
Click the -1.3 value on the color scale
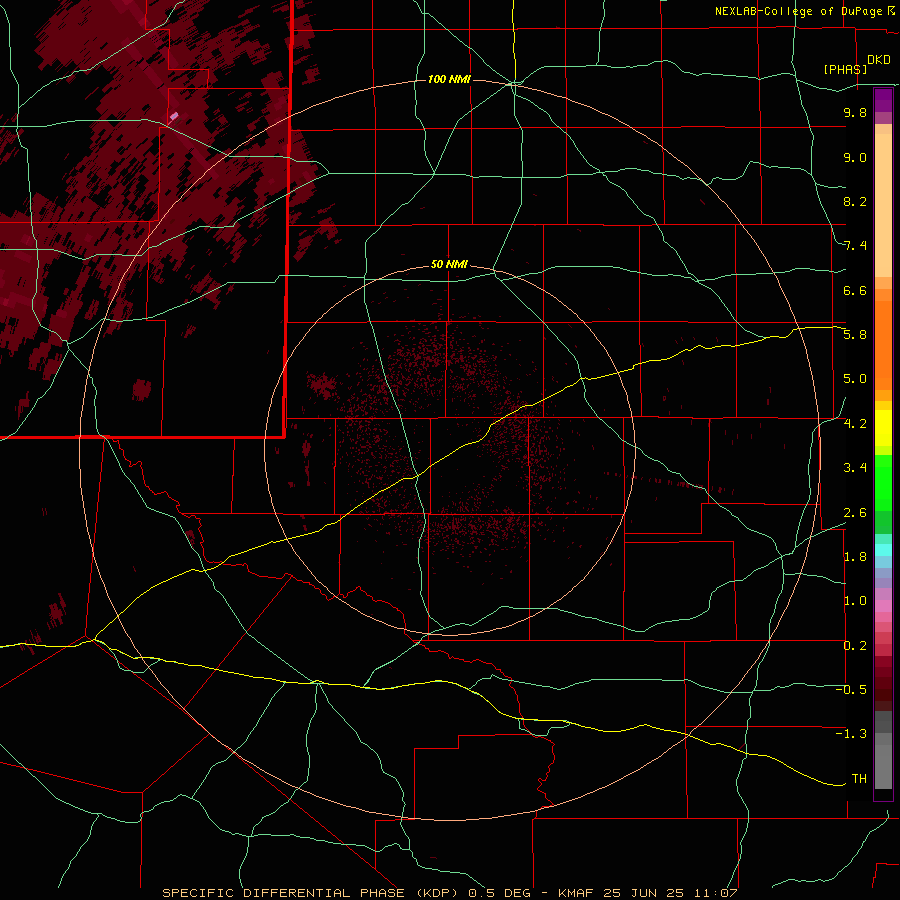(851, 734)
